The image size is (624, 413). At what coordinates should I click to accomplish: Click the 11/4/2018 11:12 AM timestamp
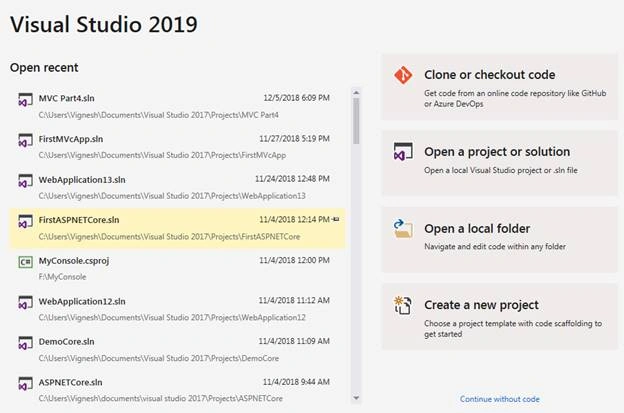[x=294, y=300]
